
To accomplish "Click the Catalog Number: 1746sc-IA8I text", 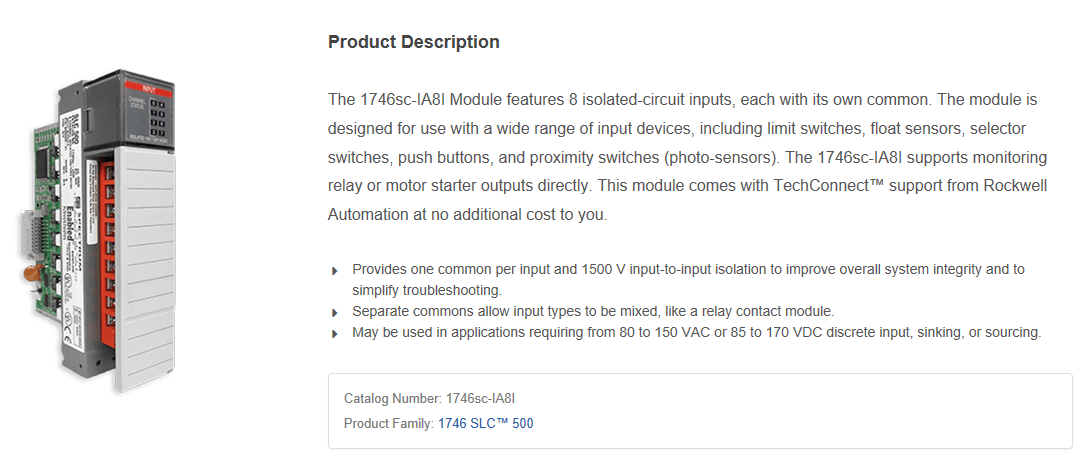I will [x=429, y=398].
